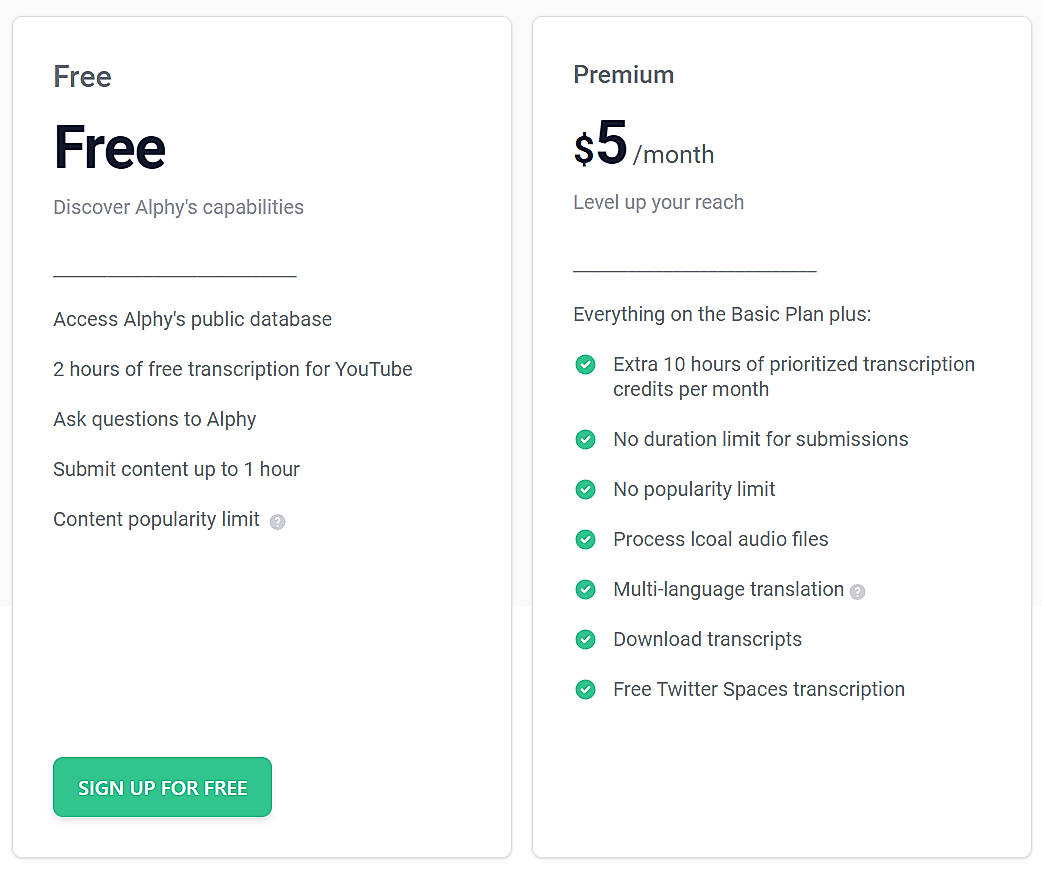Image resolution: width=1042 pixels, height=874 pixels.
Task: Click the checkmark next to Process local audio files
Action: coord(585,539)
